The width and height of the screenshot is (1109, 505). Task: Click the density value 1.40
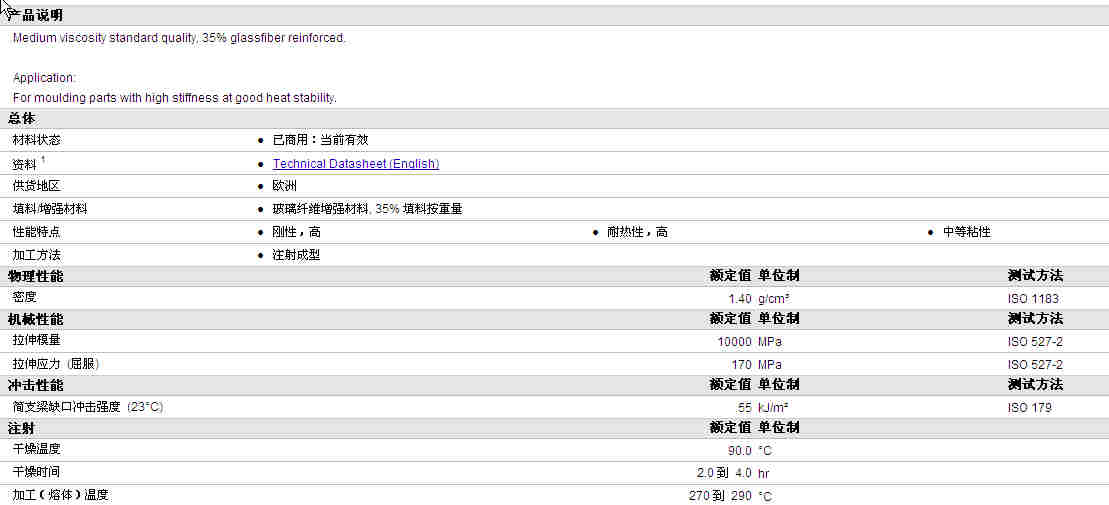[x=740, y=299]
